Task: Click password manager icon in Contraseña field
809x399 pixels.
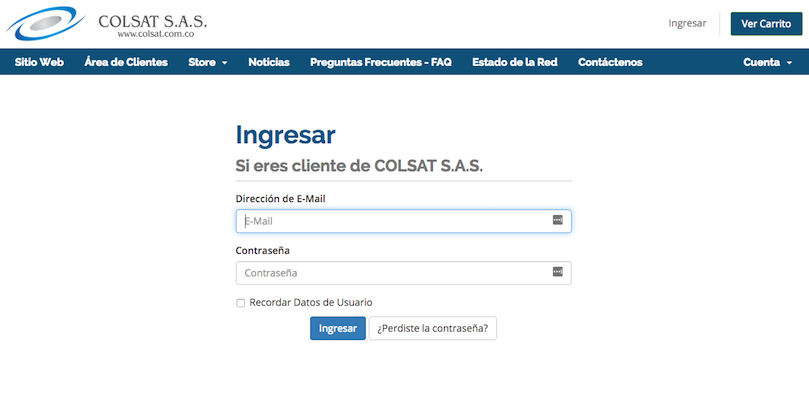Action: coord(558,272)
